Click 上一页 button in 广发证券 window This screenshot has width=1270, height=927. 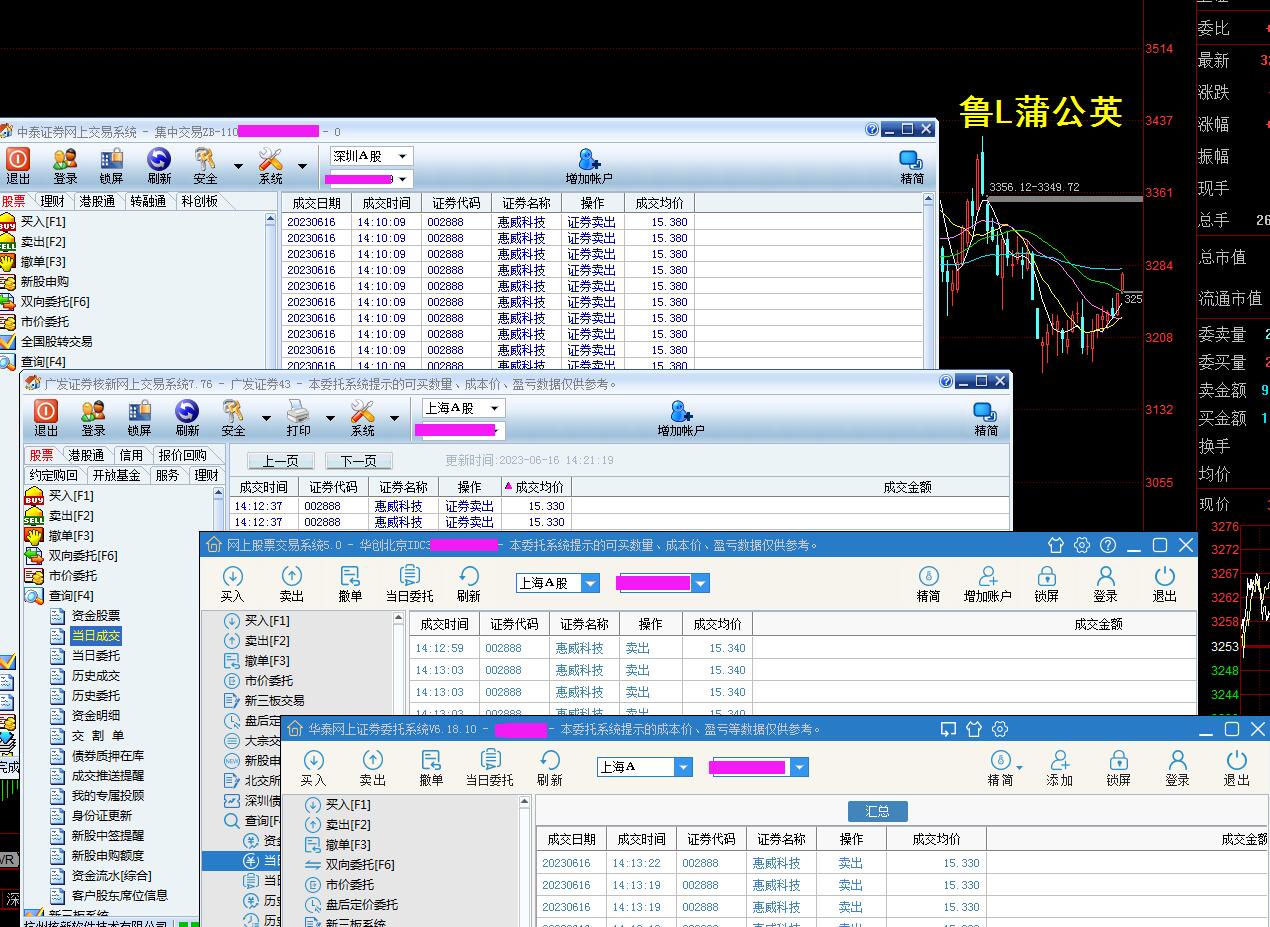281,461
